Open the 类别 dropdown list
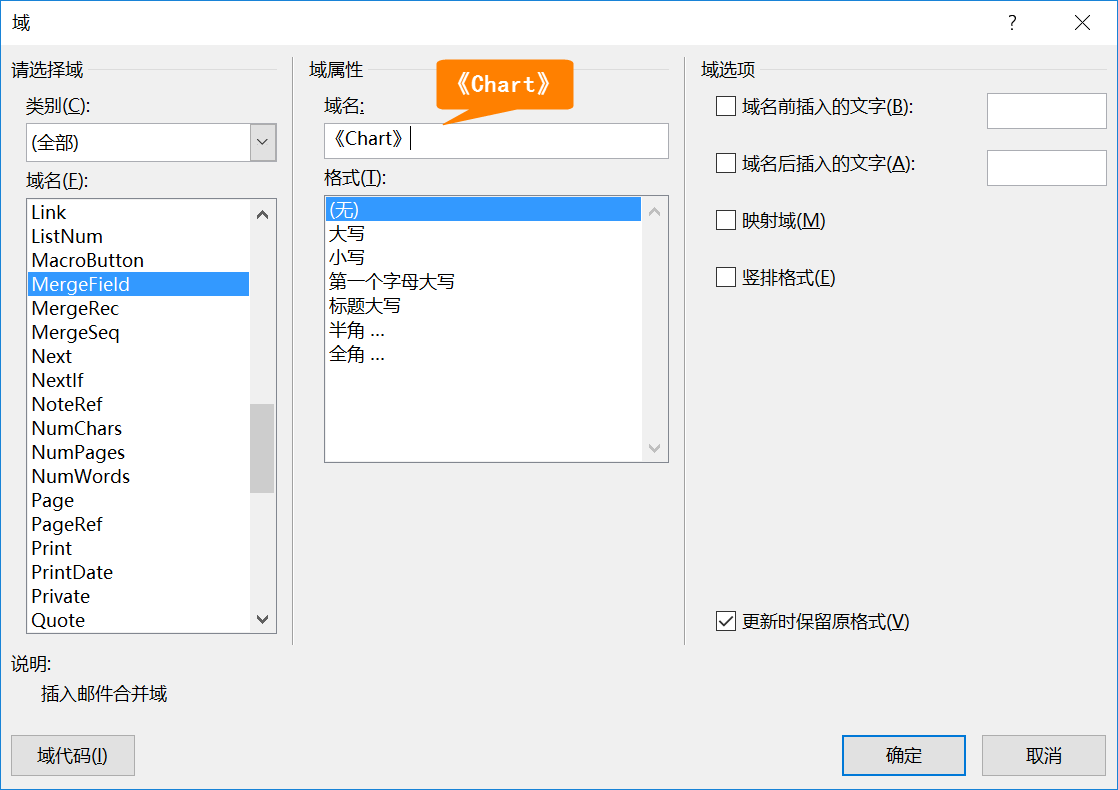1118x790 pixels. click(263, 142)
